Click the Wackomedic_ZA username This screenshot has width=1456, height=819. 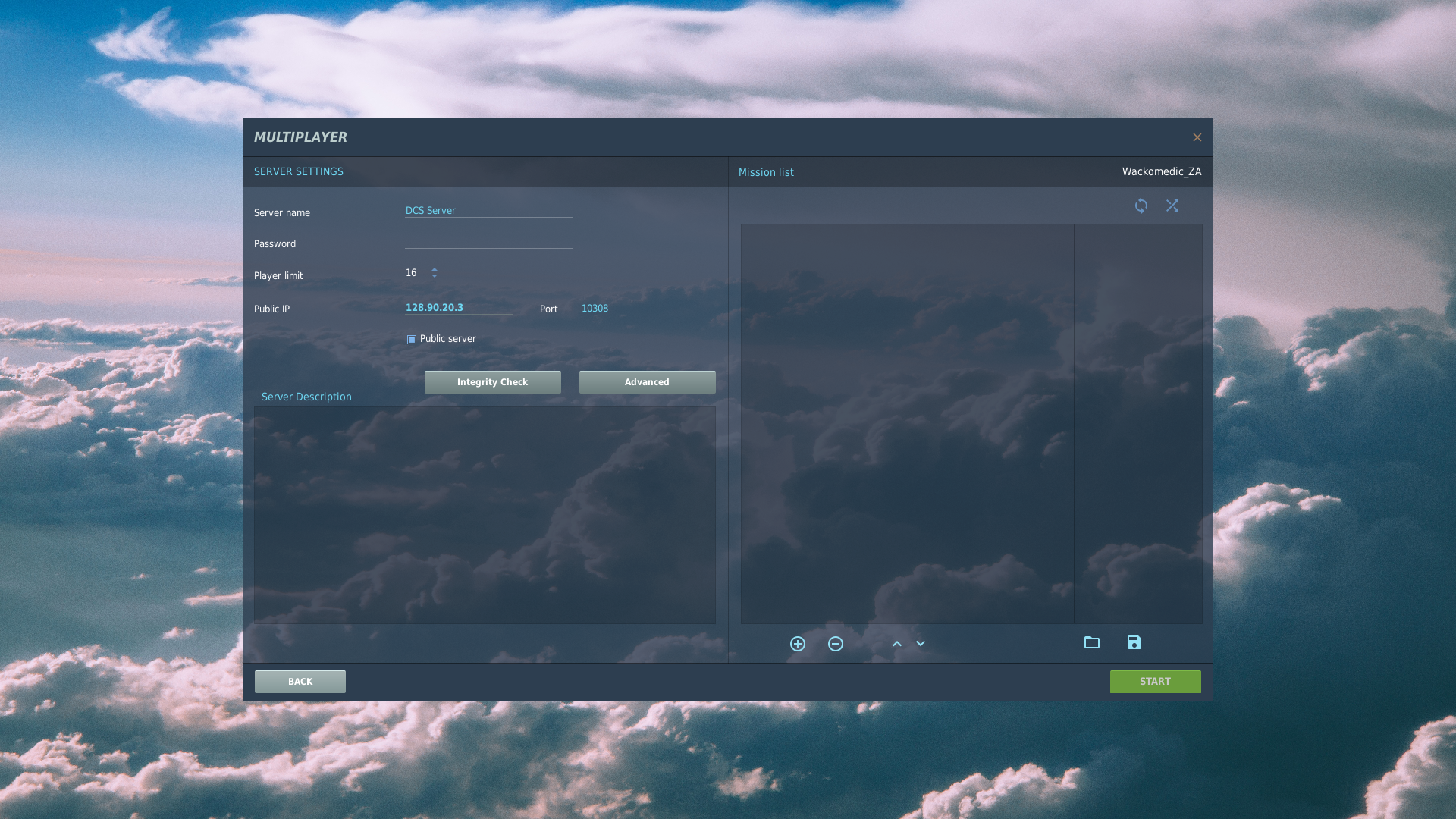(1162, 171)
